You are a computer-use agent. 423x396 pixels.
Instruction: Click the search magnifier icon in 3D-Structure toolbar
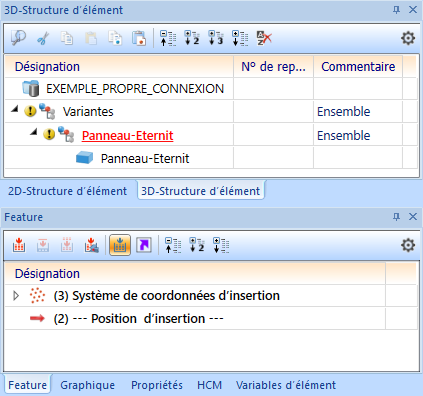click(18, 38)
